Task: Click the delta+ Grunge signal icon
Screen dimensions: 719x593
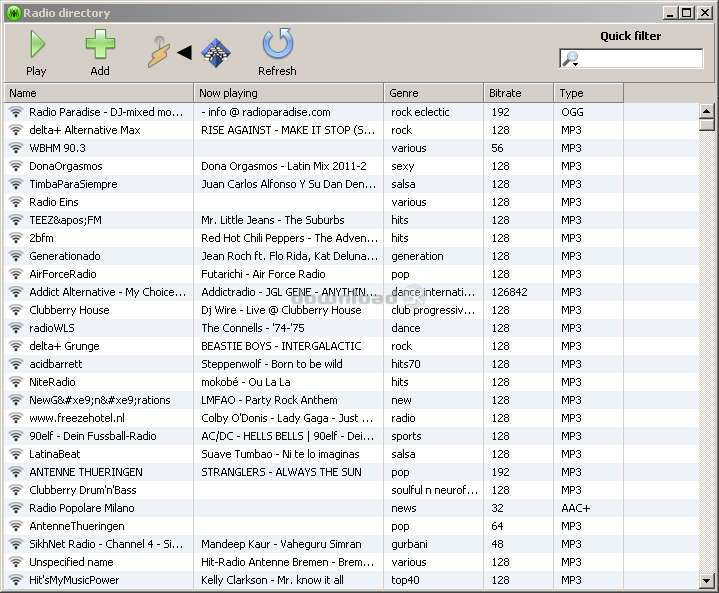Action: [x=16, y=346]
